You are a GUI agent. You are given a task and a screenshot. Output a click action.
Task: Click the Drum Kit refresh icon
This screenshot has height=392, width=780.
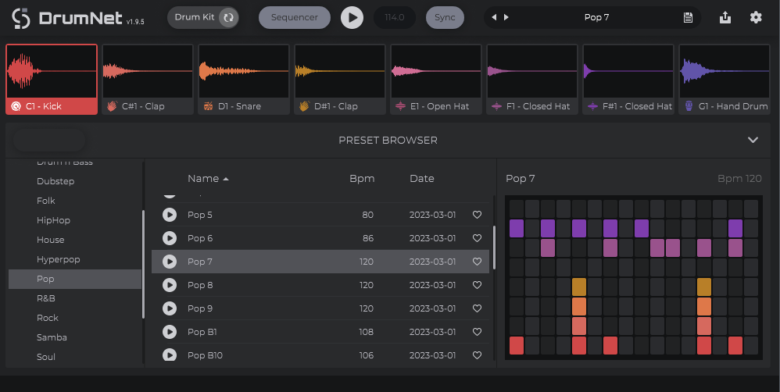[228, 17]
